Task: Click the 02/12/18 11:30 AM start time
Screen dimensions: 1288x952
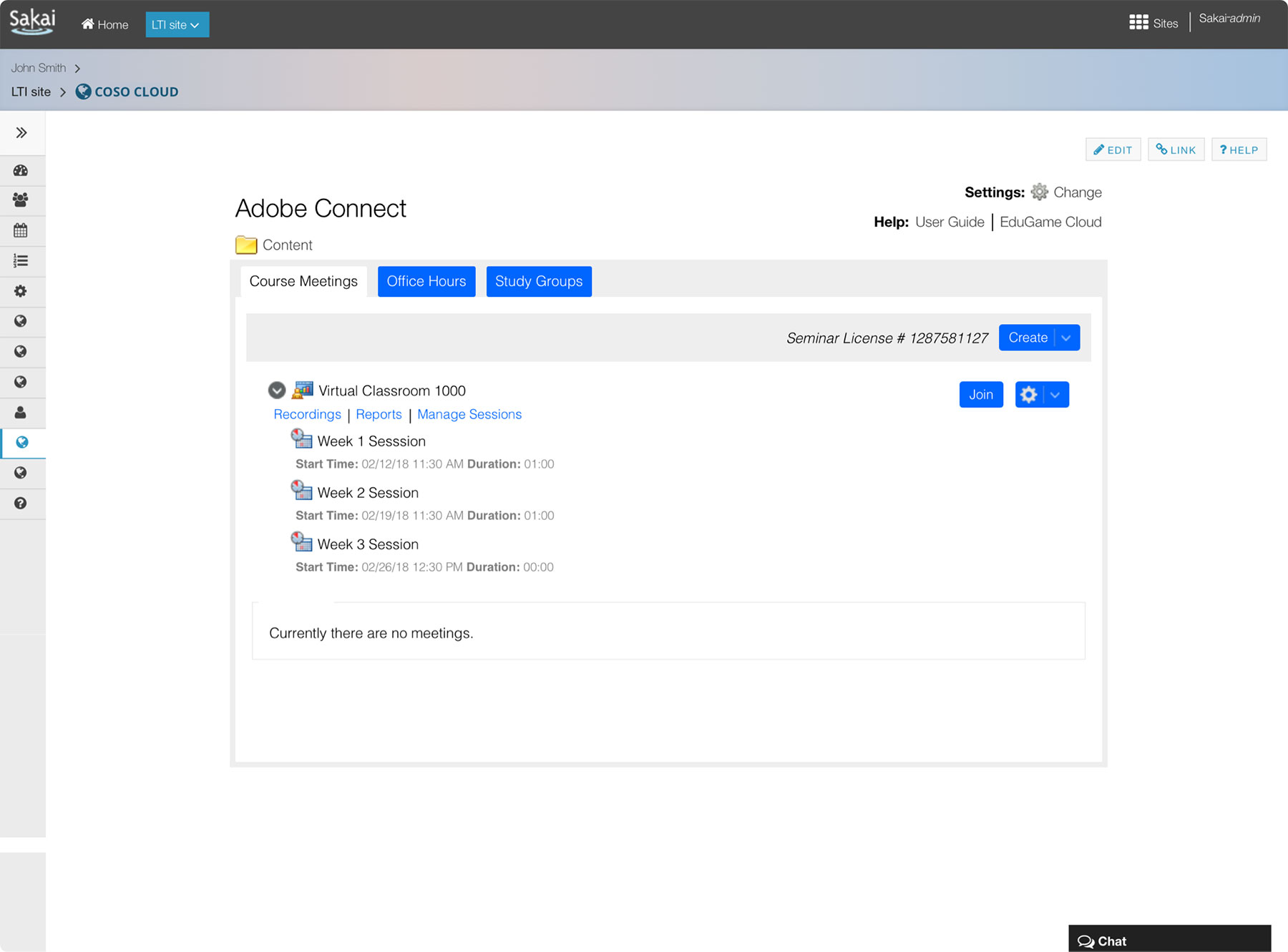Action: (x=412, y=464)
